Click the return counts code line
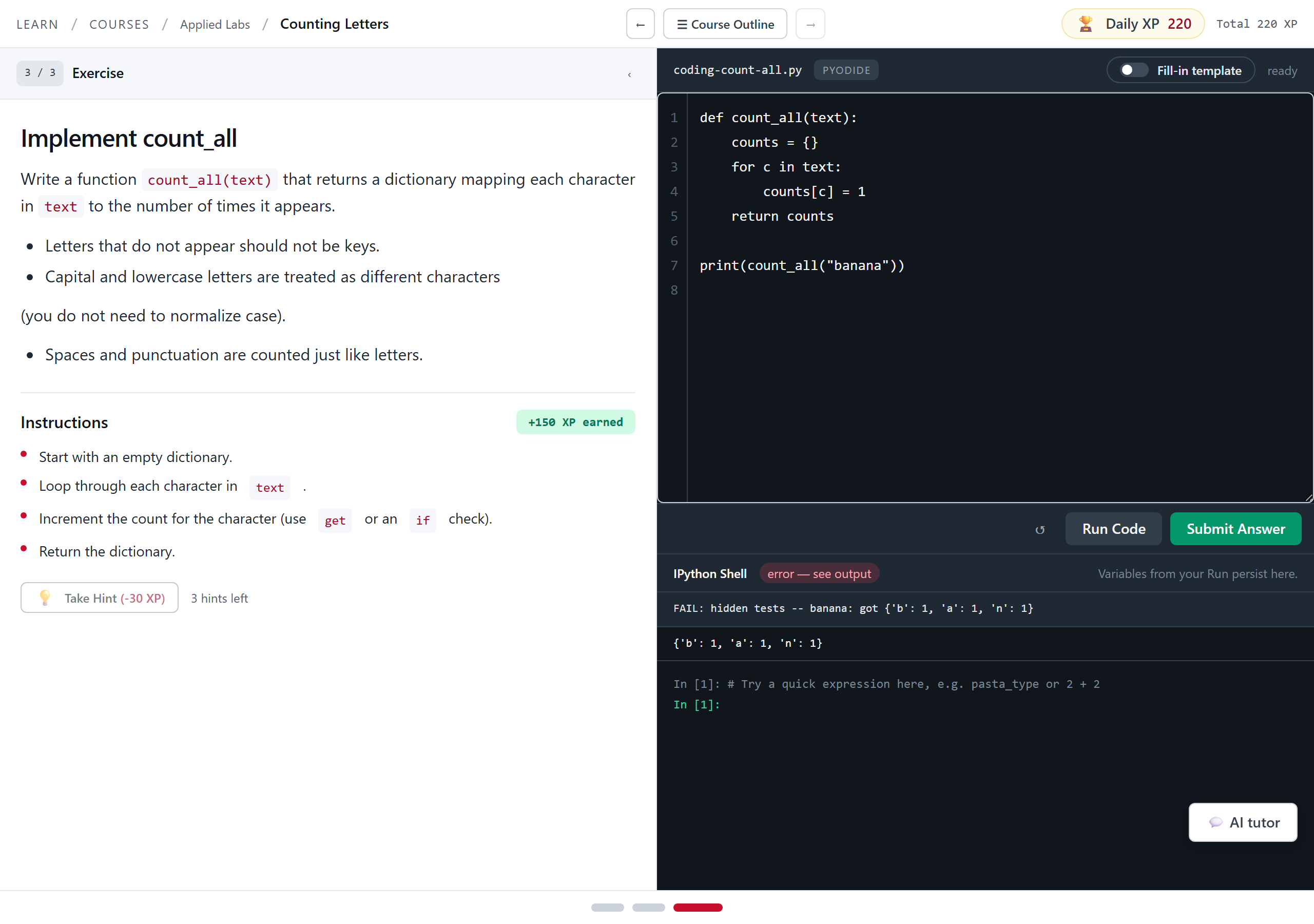The image size is (1314, 924). (782, 216)
